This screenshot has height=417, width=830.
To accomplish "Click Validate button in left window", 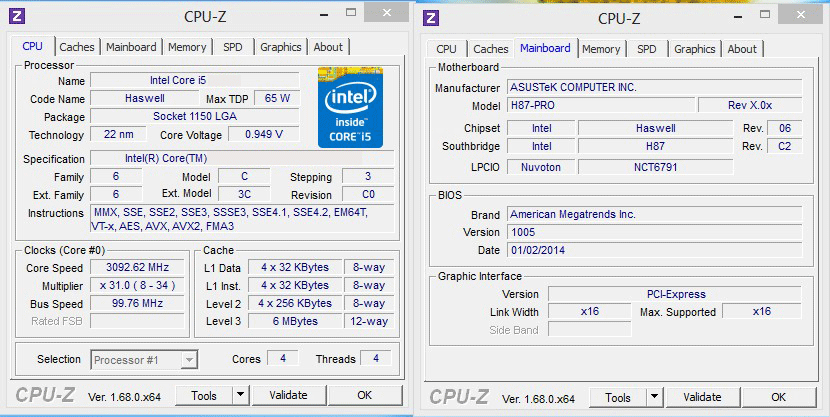I will click(x=288, y=395).
